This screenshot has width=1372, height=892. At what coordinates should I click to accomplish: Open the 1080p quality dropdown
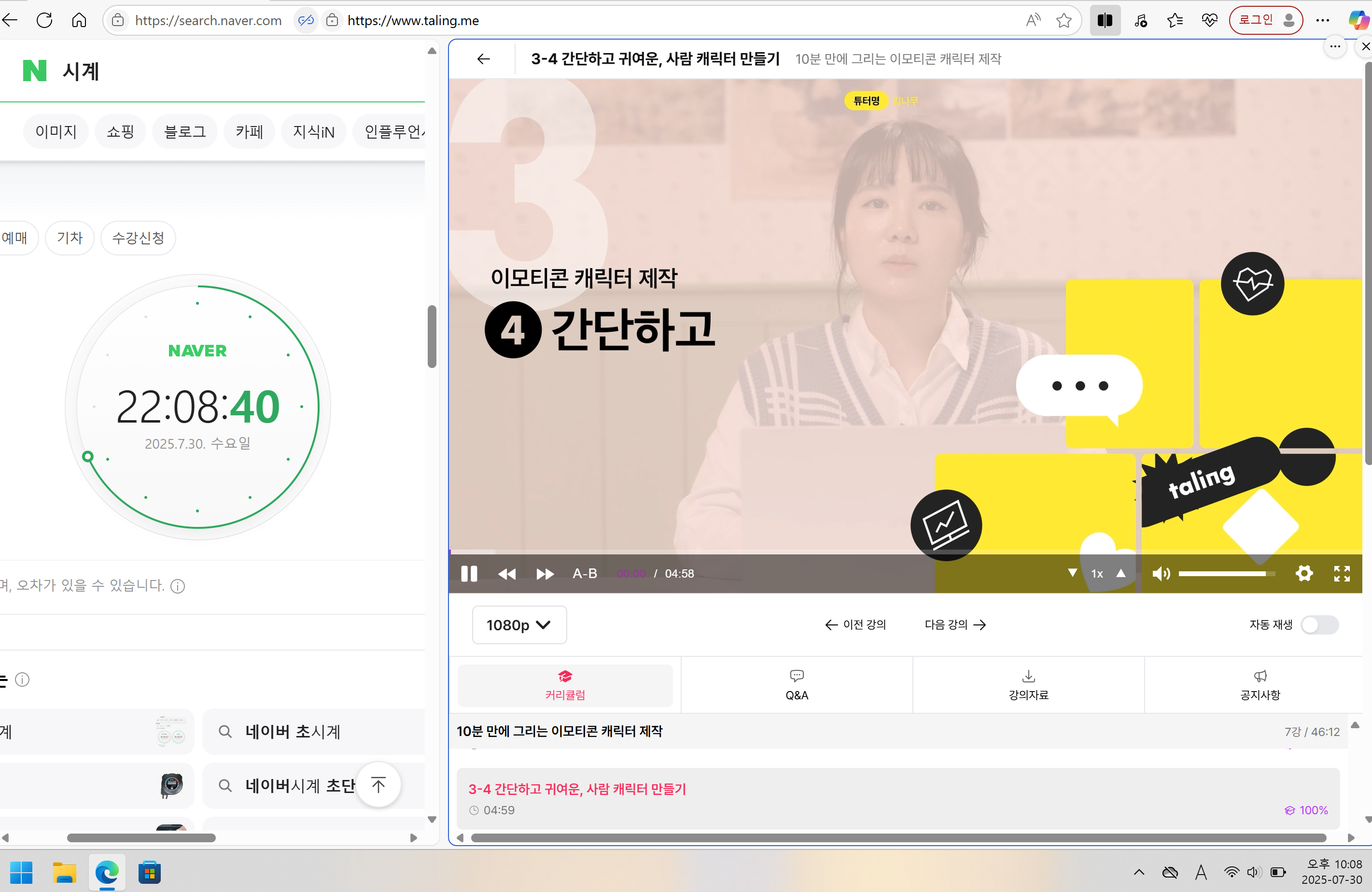point(519,624)
